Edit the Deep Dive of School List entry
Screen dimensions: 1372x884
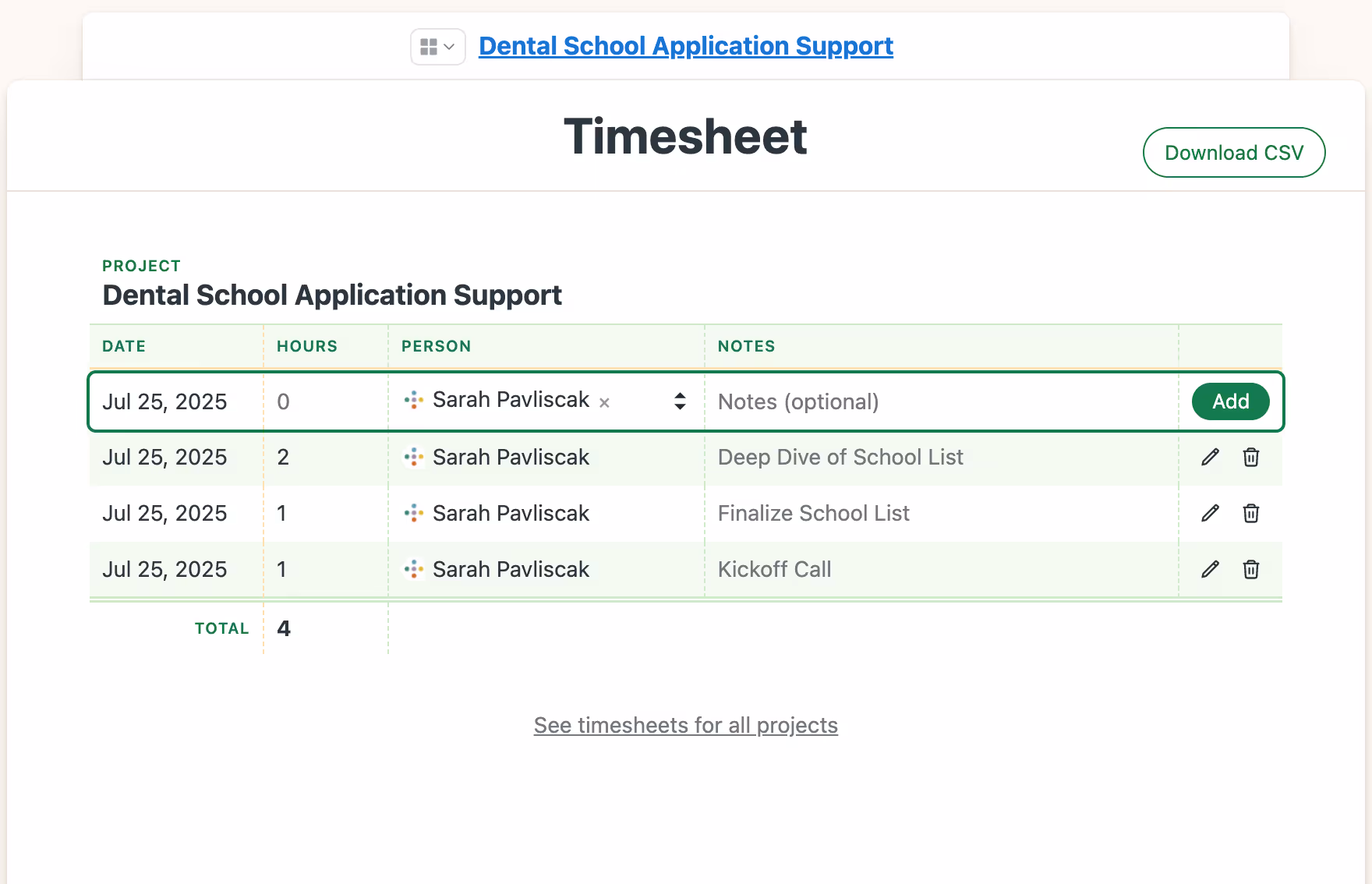tap(1210, 458)
